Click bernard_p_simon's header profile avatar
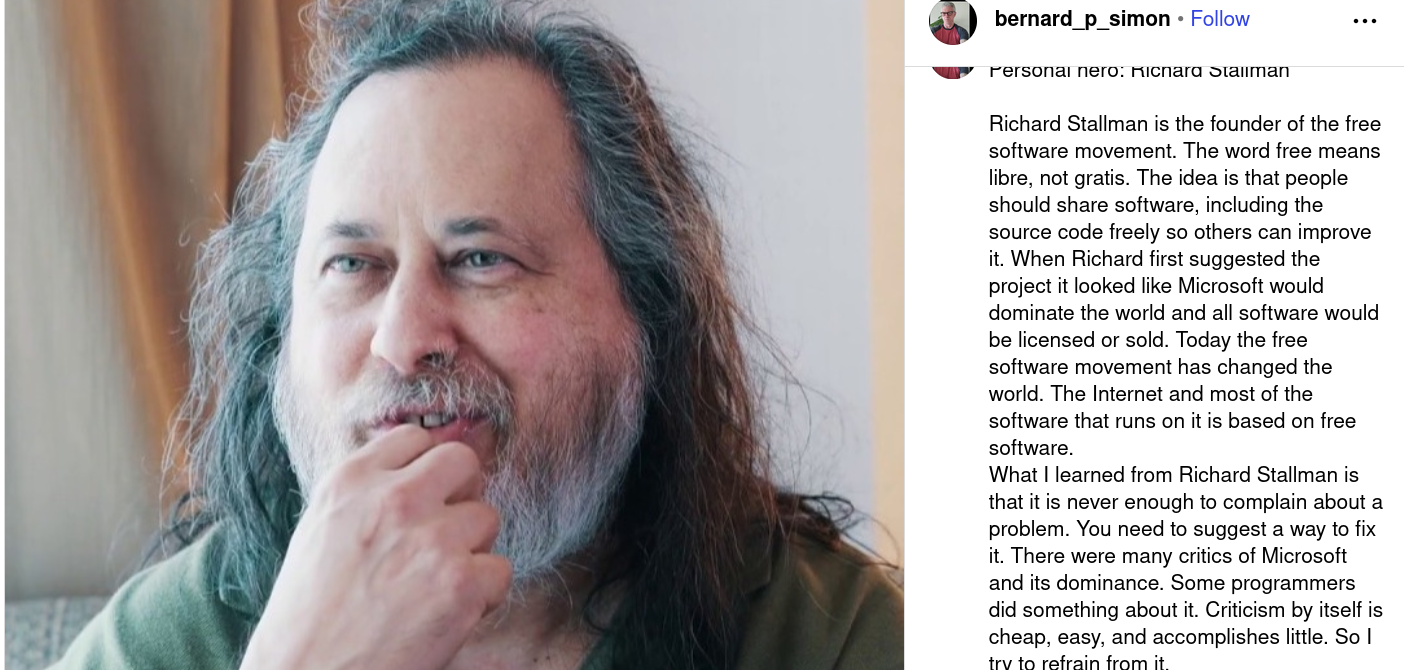Image resolution: width=1404 pixels, height=670 pixels. pos(952,21)
